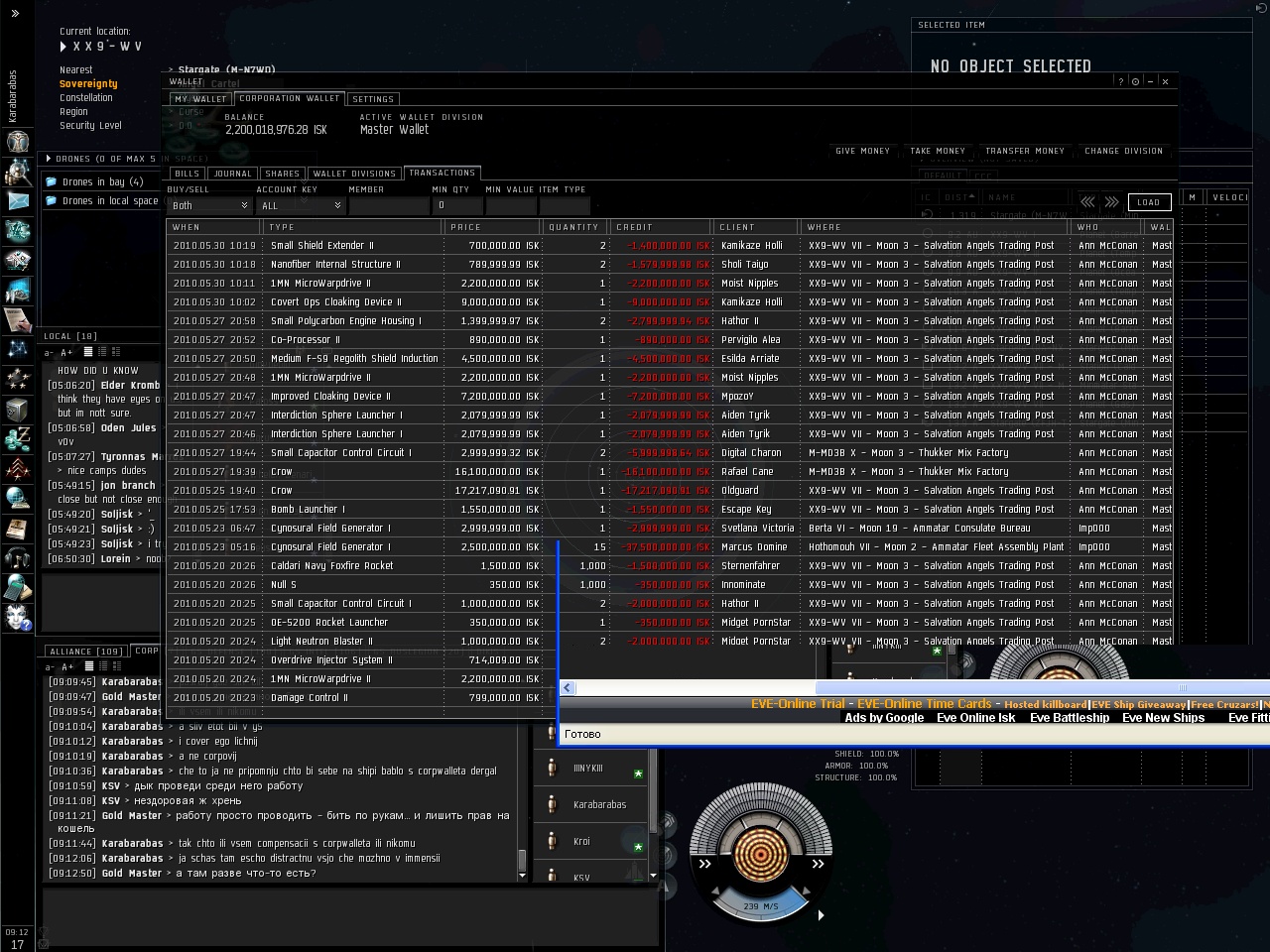Screen dimensions: 1270x952
Task: Click the Take Money button
Action: point(937,151)
